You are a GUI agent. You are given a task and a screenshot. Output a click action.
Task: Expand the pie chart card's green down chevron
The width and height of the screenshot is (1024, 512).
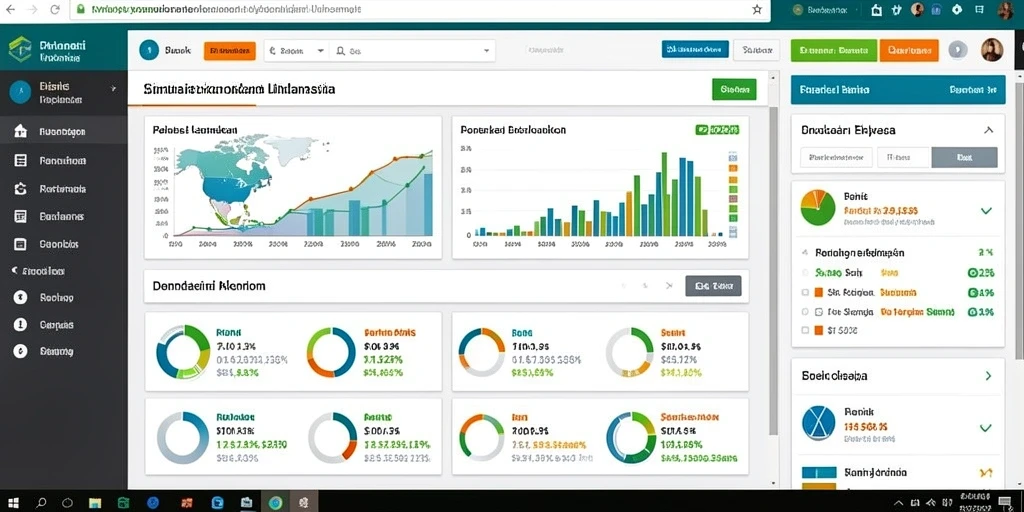tap(986, 211)
